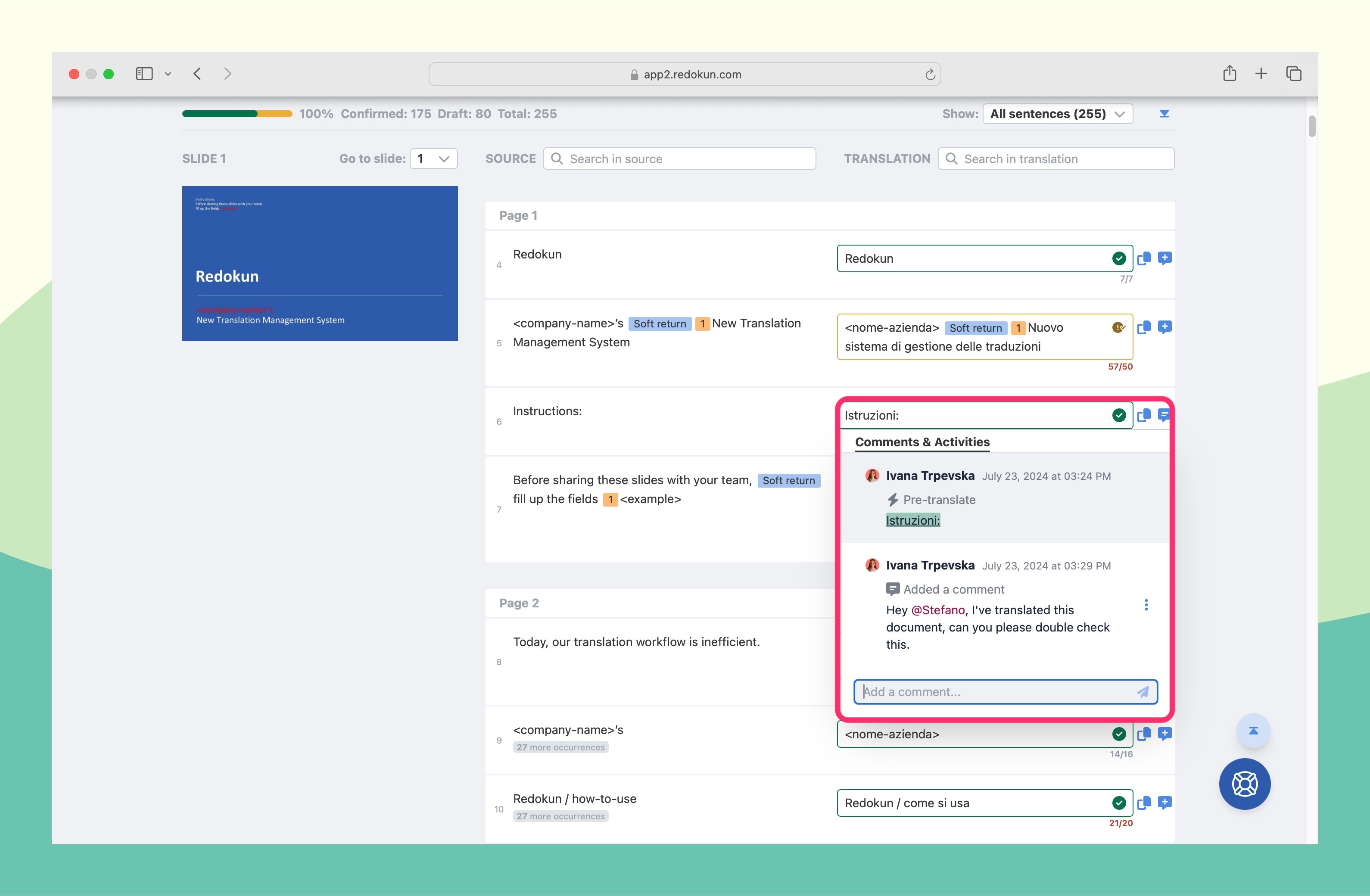Screen dimensions: 1370x896
Task: Toggle confirmed checkmark on row 9 translation
Action: [x=1119, y=734]
